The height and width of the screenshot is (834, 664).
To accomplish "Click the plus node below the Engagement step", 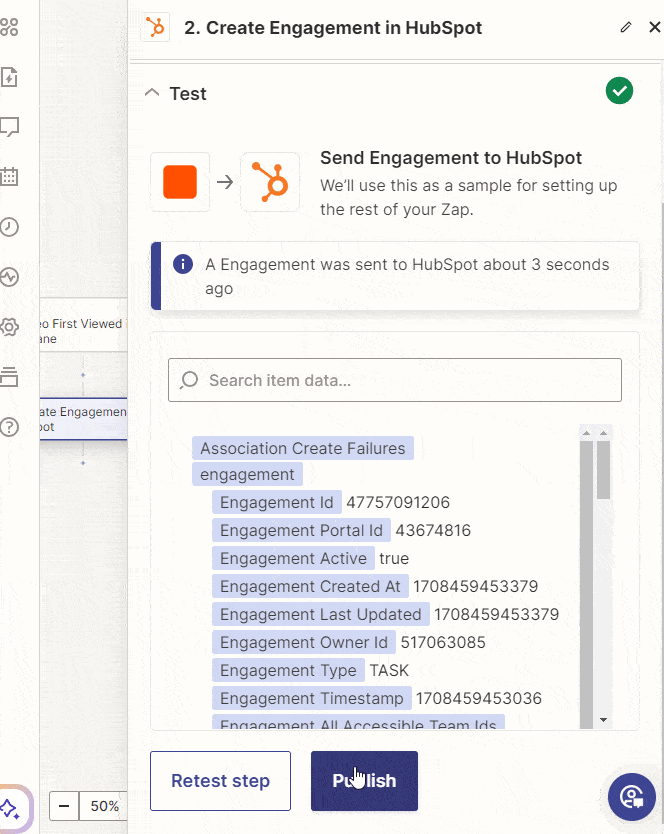I will [x=82, y=463].
